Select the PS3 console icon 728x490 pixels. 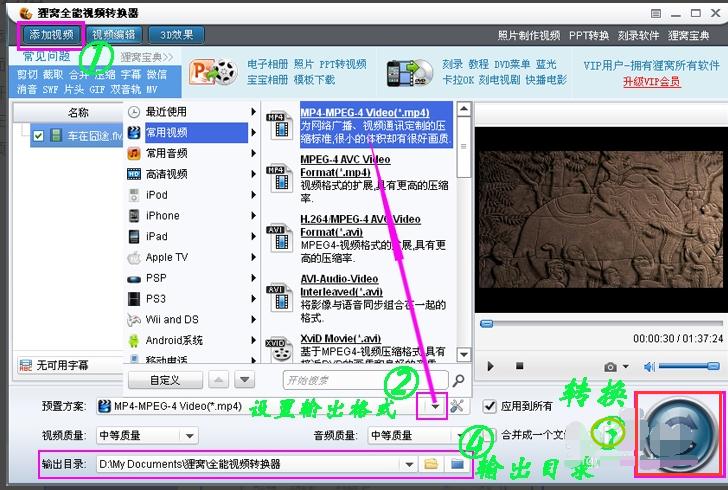(x=134, y=299)
